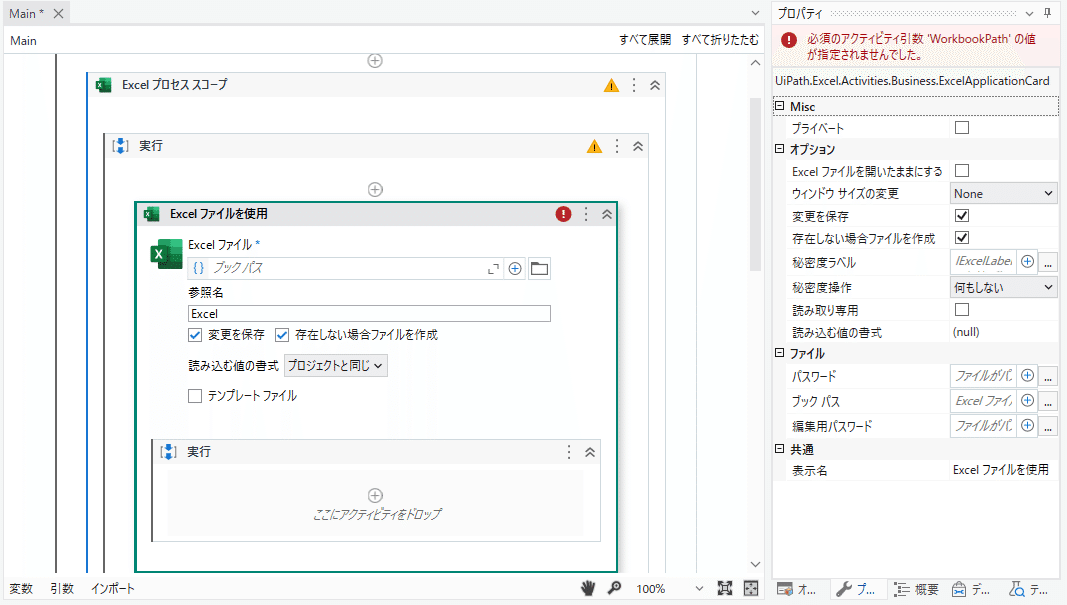The image size is (1067, 605).
Task: Open the インポート panel
Action: 113,589
